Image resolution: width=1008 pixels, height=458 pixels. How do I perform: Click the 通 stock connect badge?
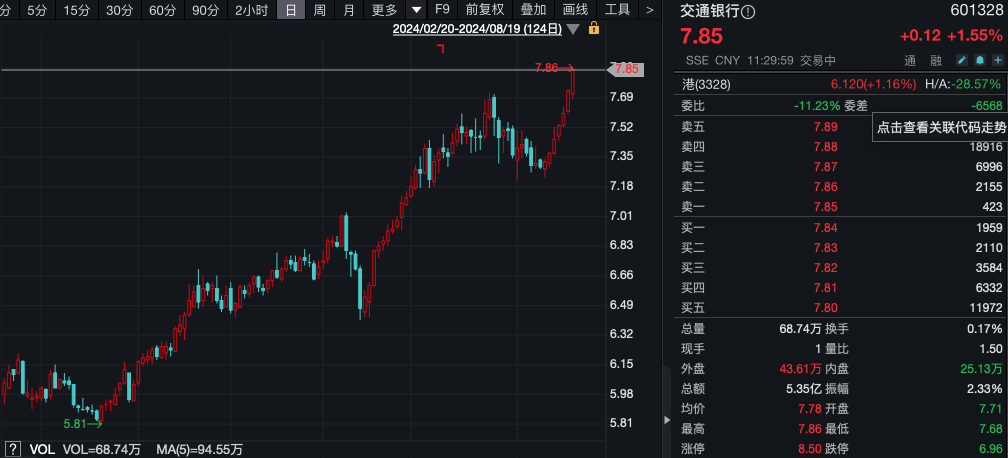coord(909,60)
